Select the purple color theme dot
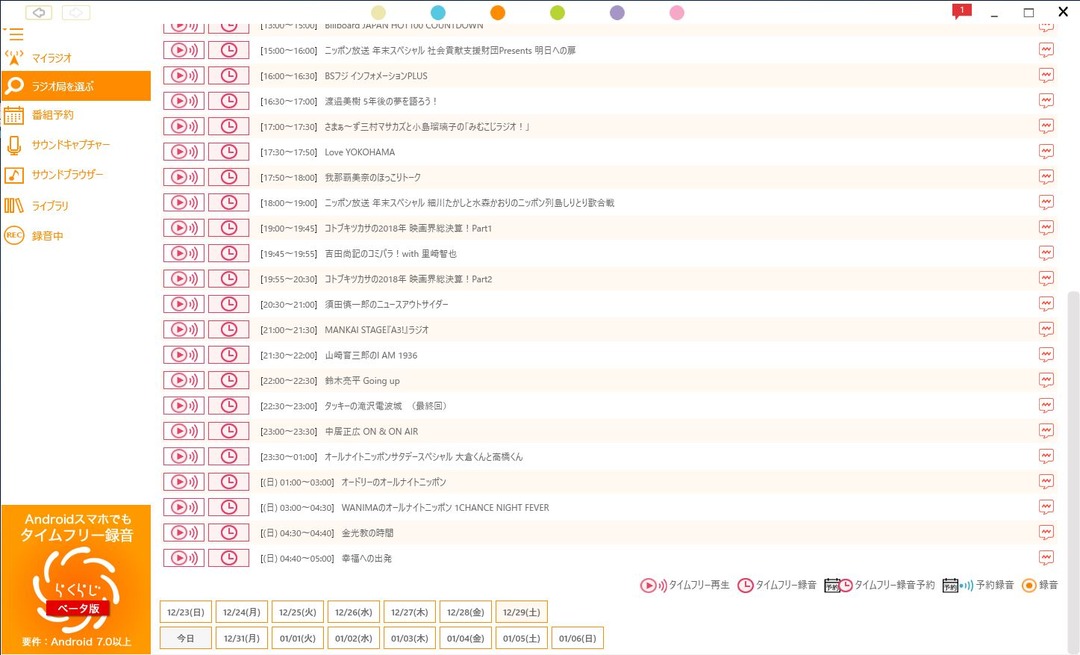This screenshot has width=1080, height=655. tap(617, 12)
